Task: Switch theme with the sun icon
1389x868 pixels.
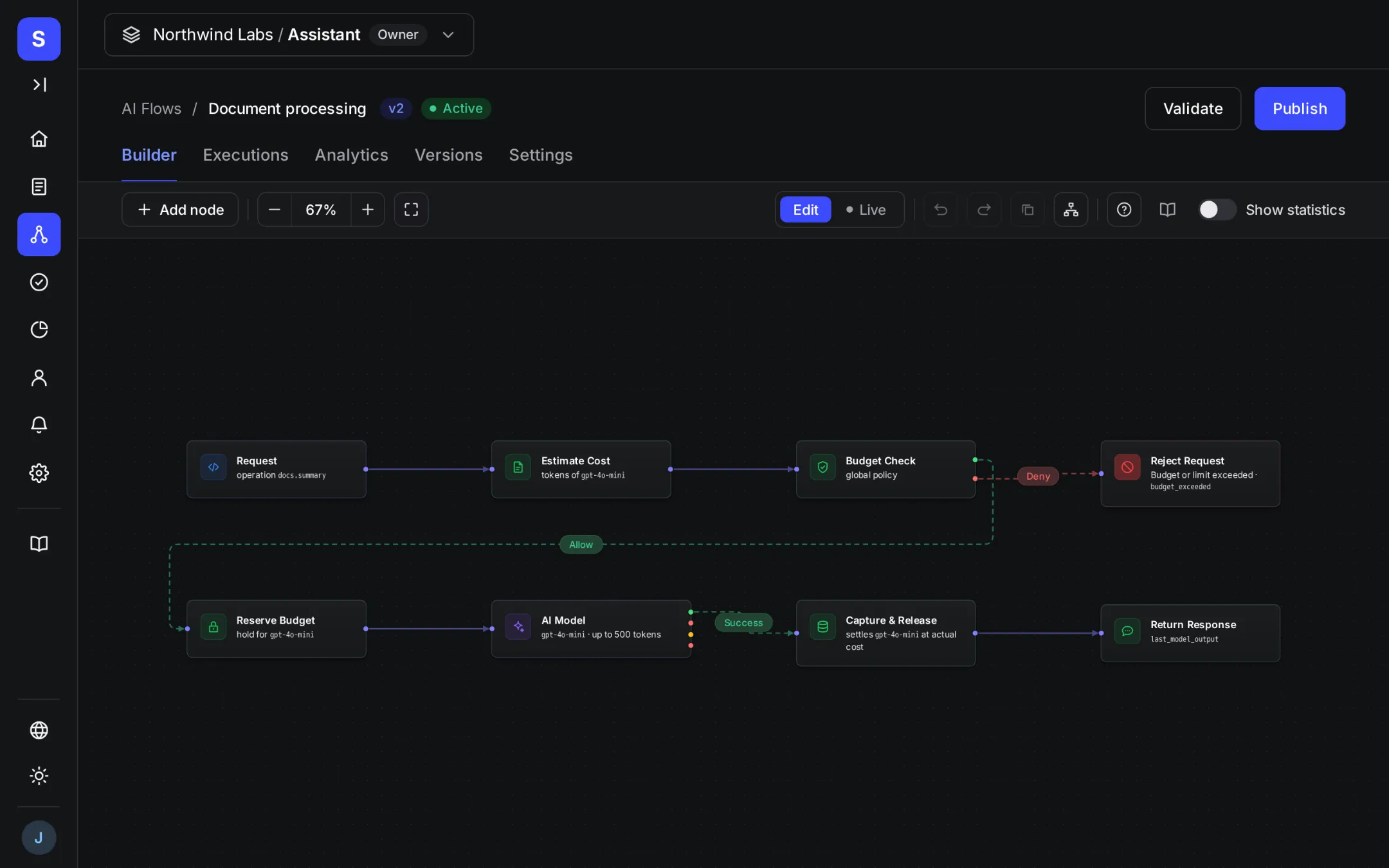Action: [x=39, y=776]
